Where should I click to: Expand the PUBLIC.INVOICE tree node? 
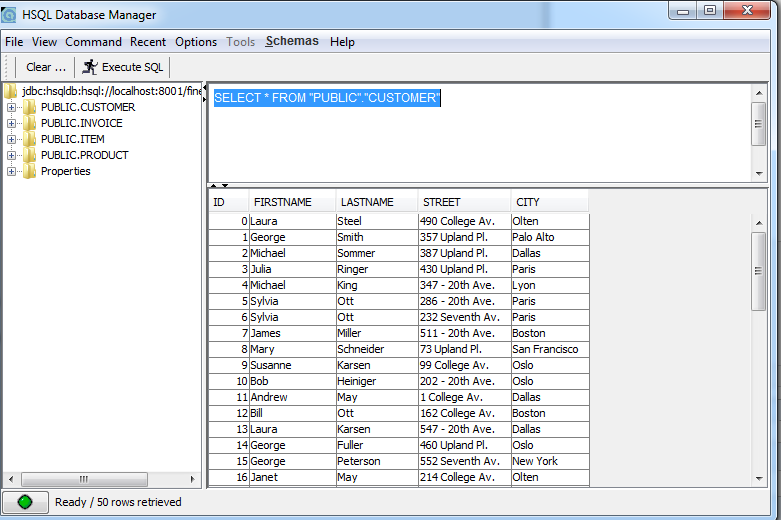tap(11, 123)
